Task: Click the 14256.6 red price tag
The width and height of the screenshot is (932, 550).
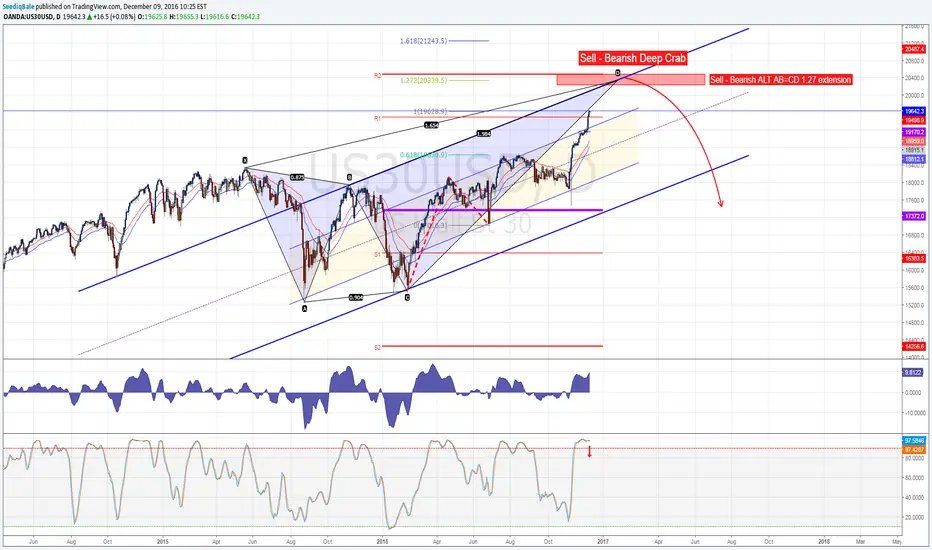Action: click(914, 346)
